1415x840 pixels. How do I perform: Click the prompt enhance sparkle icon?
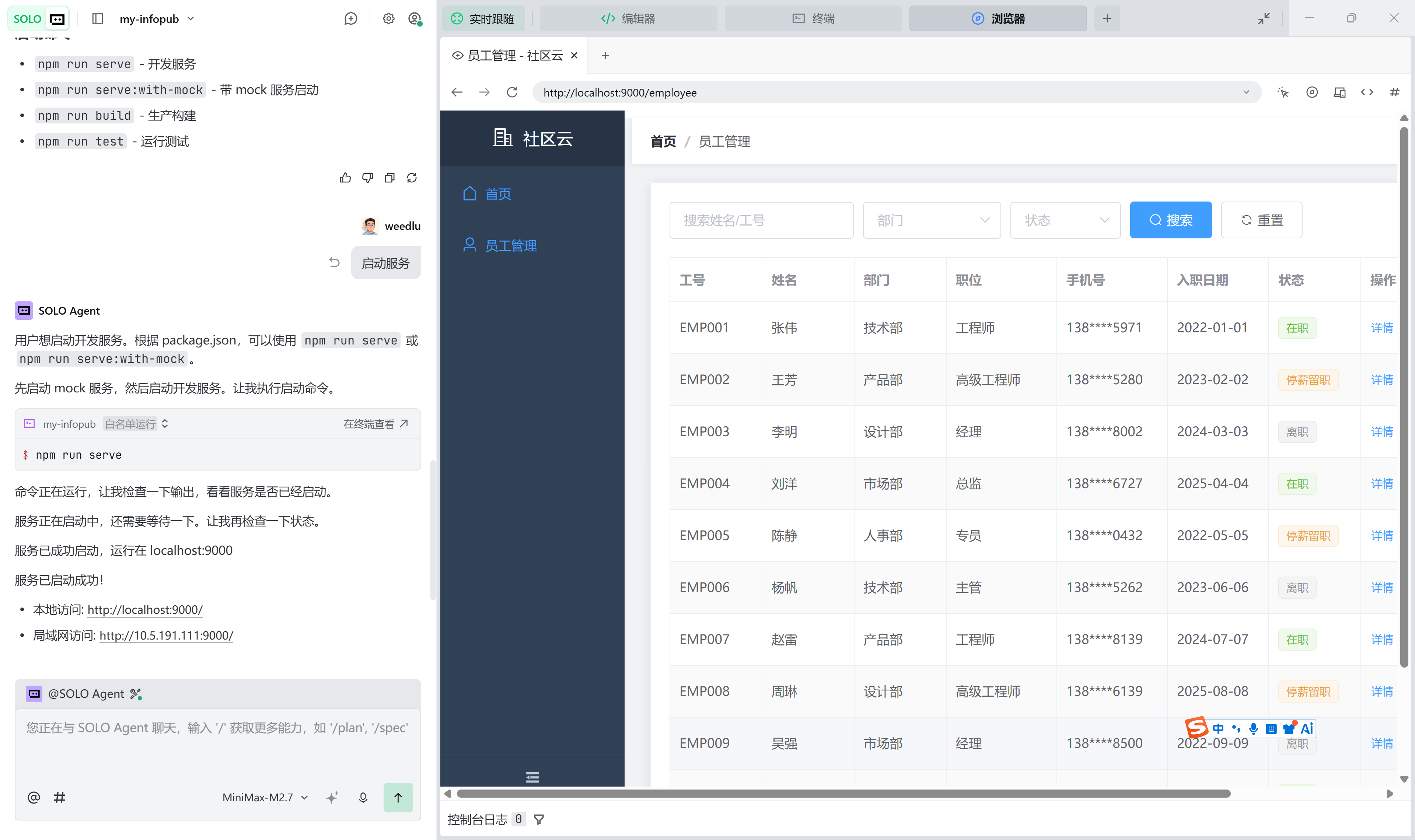(332, 798)
